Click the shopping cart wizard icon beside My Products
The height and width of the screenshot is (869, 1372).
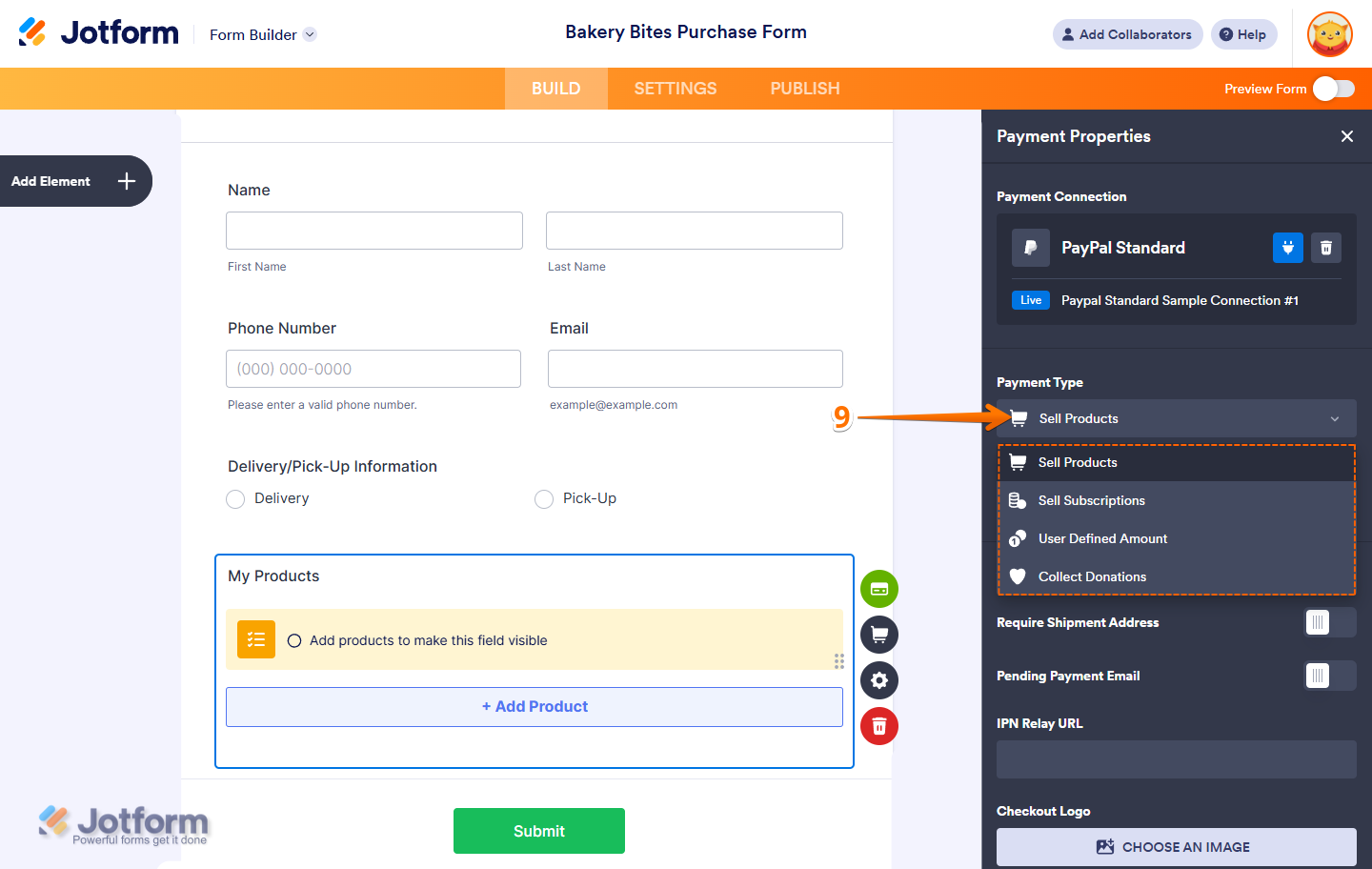pos(878,635)
